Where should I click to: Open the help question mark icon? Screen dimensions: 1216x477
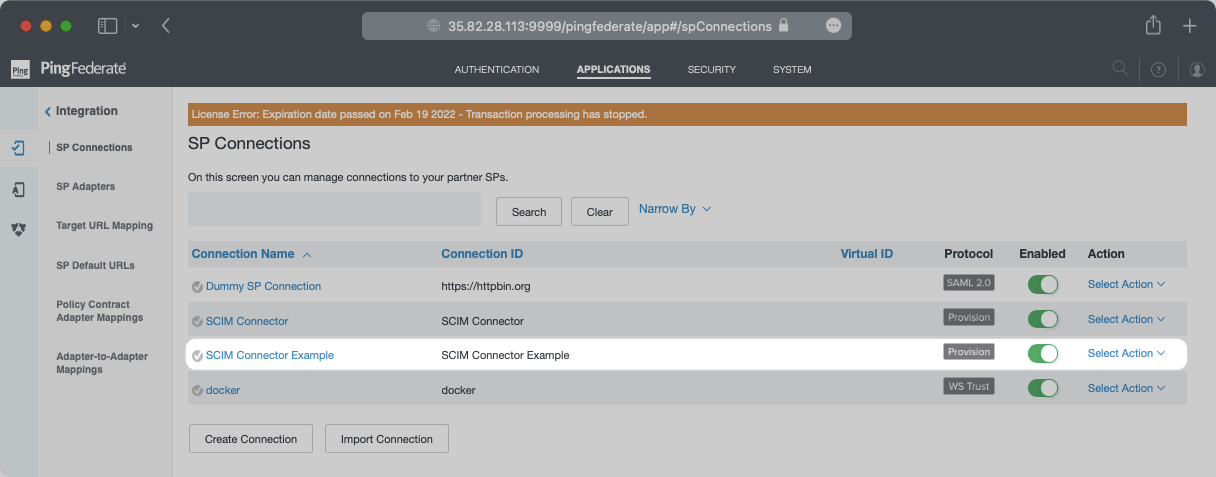(1158, 70)
